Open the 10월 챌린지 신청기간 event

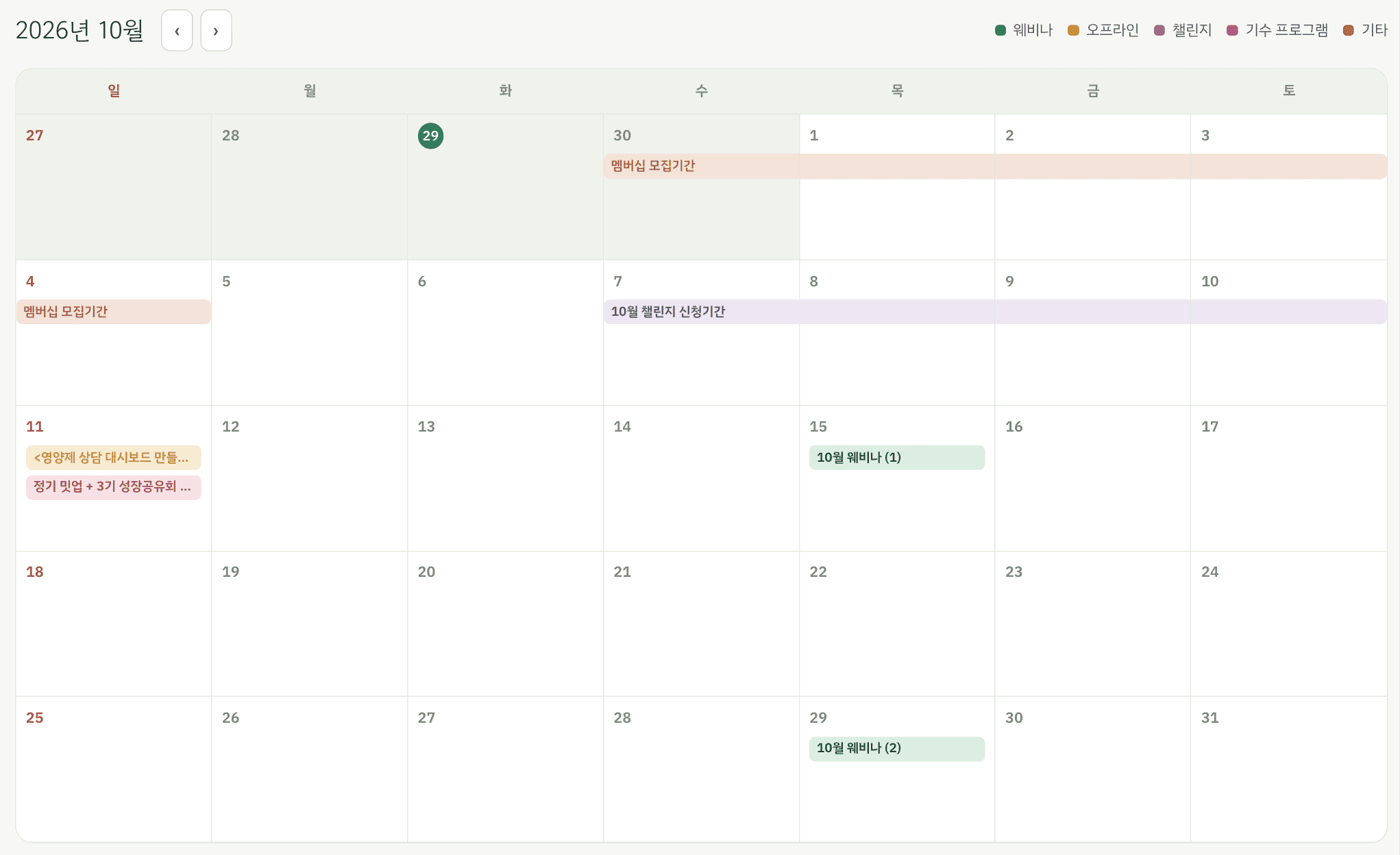click(995, 312)
